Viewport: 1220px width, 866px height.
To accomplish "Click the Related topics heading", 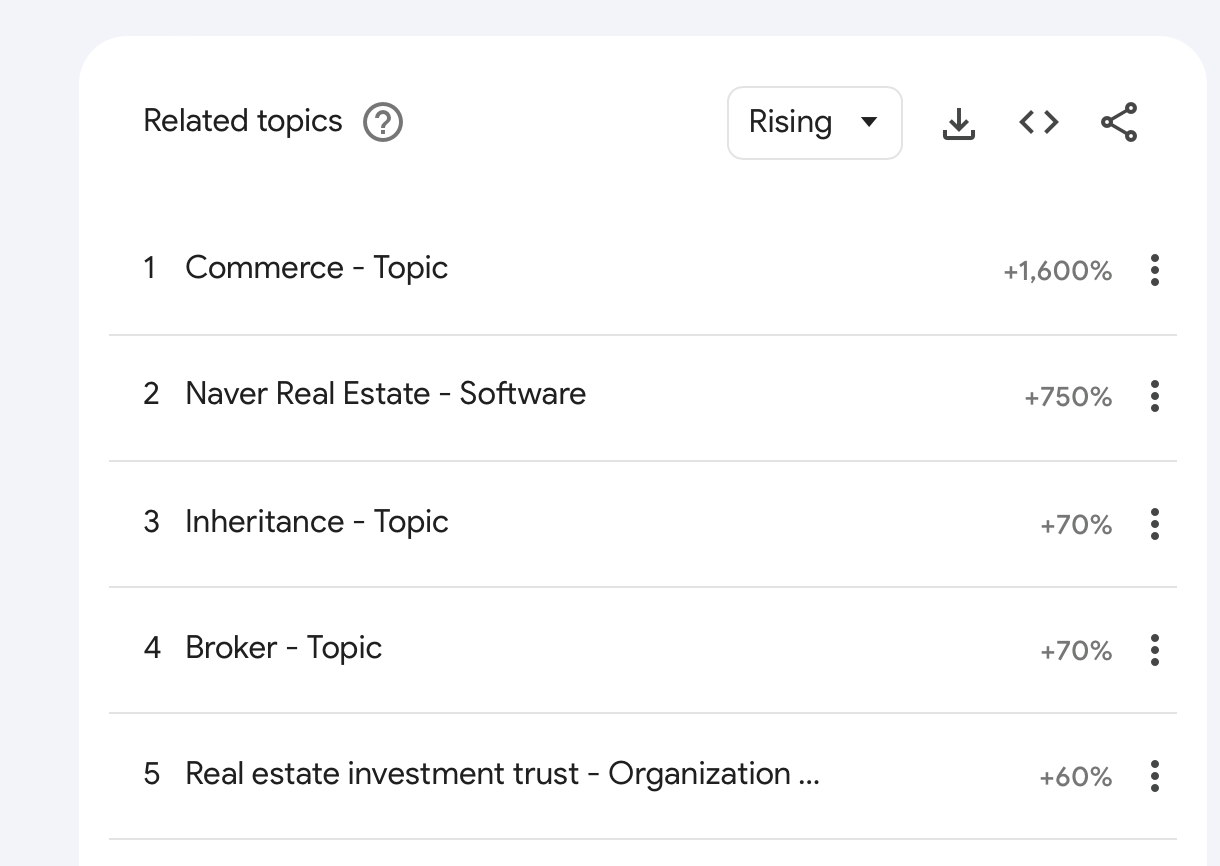I will tap(243, 120).
